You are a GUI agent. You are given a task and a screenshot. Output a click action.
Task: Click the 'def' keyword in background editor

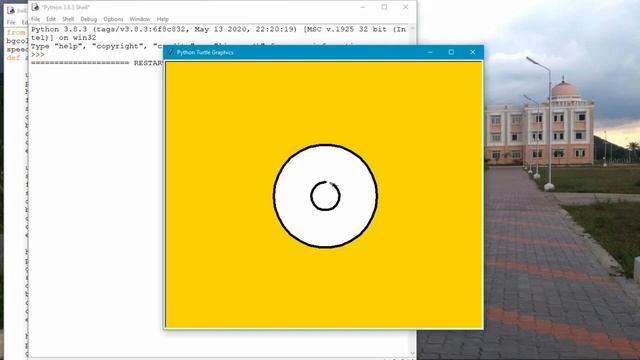pyautogui.click(x=13, y=58)
